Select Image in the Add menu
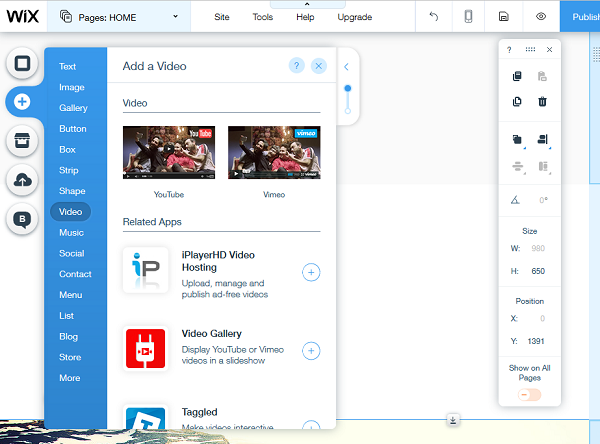Screen dimensions: 600x444 click(x=72, y=87)
